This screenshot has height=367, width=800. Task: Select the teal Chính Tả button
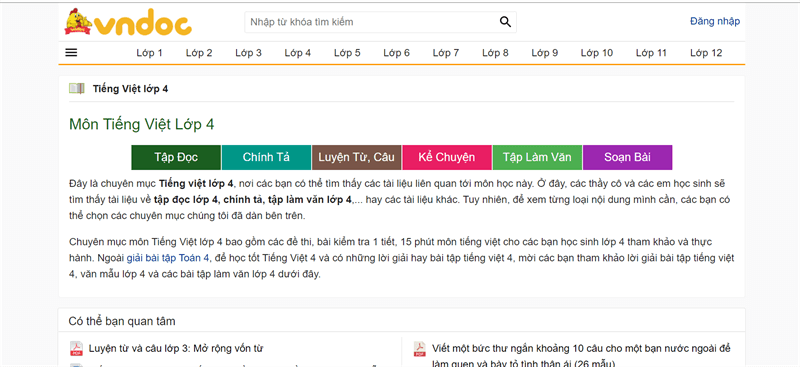coord(266,157)
